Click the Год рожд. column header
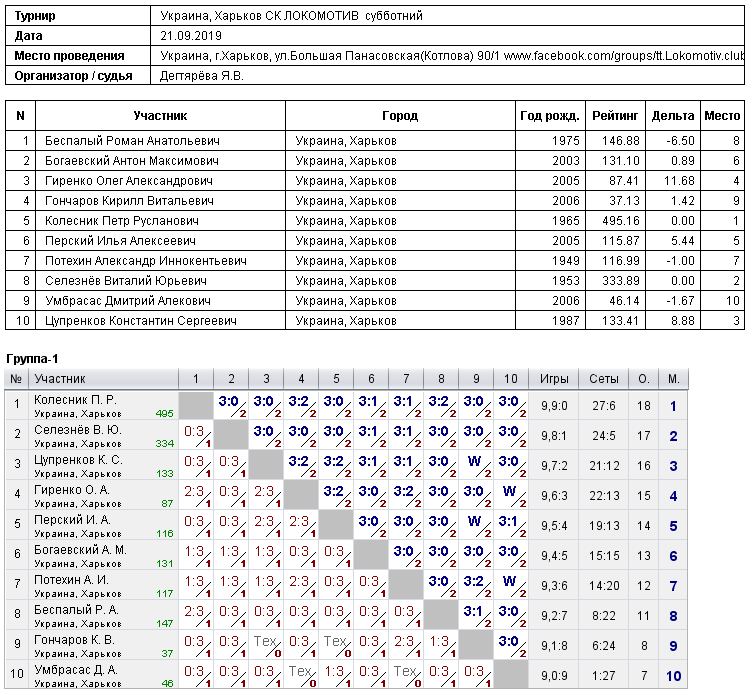Image resolution: width=750 pixels, height=694 pixels. tap(550, 116)
